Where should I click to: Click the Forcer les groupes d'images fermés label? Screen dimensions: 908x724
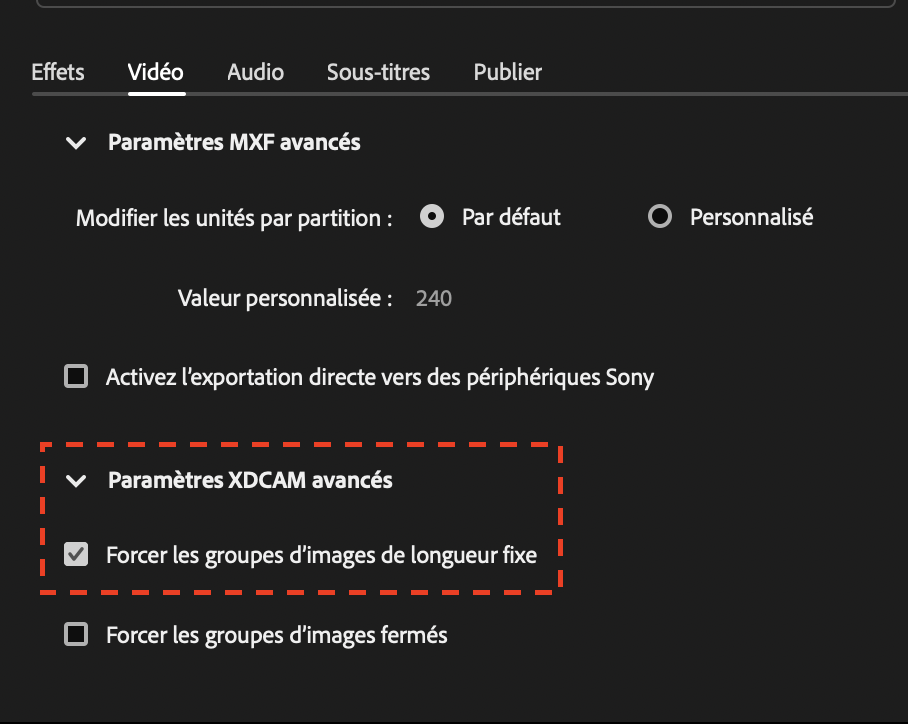pos(276,634)
